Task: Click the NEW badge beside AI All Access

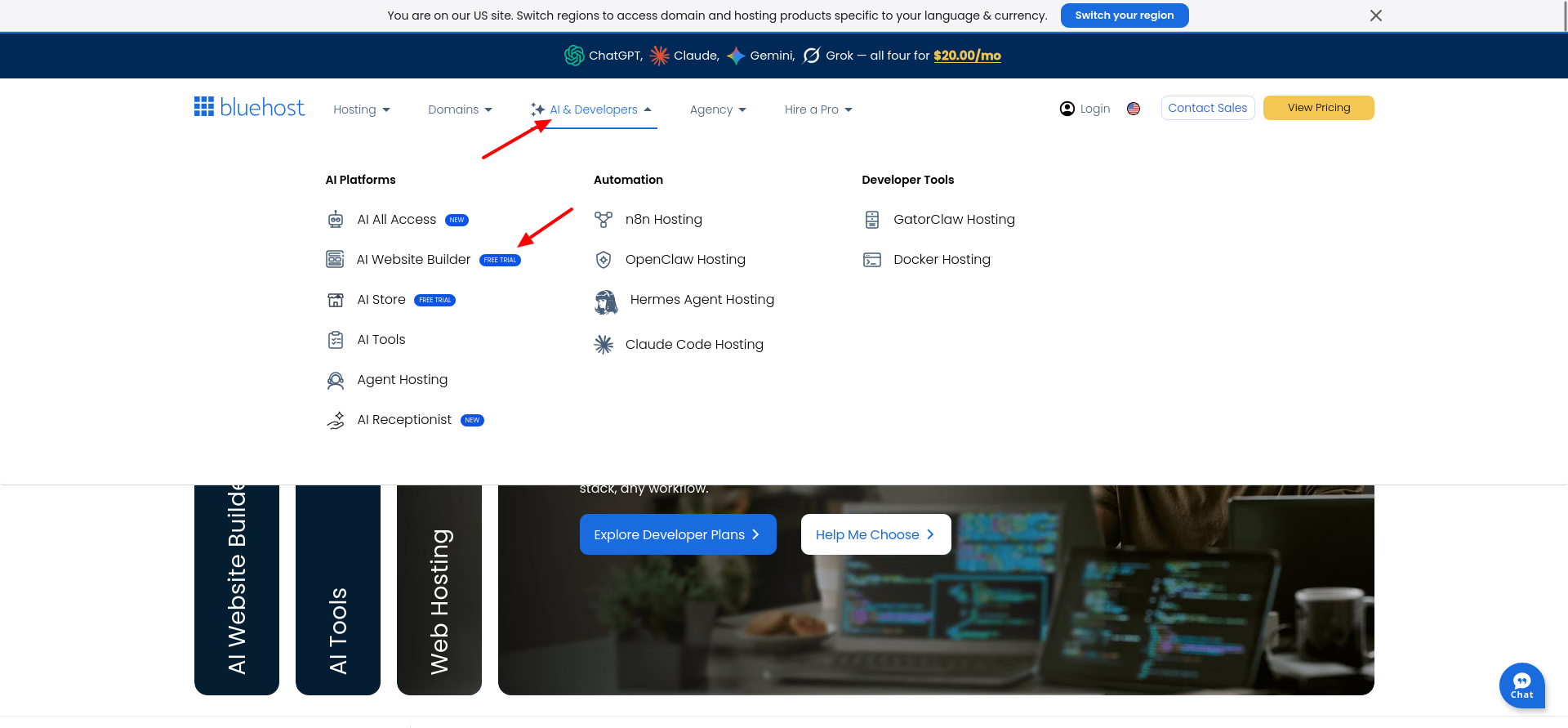Action: coord(457,220)
